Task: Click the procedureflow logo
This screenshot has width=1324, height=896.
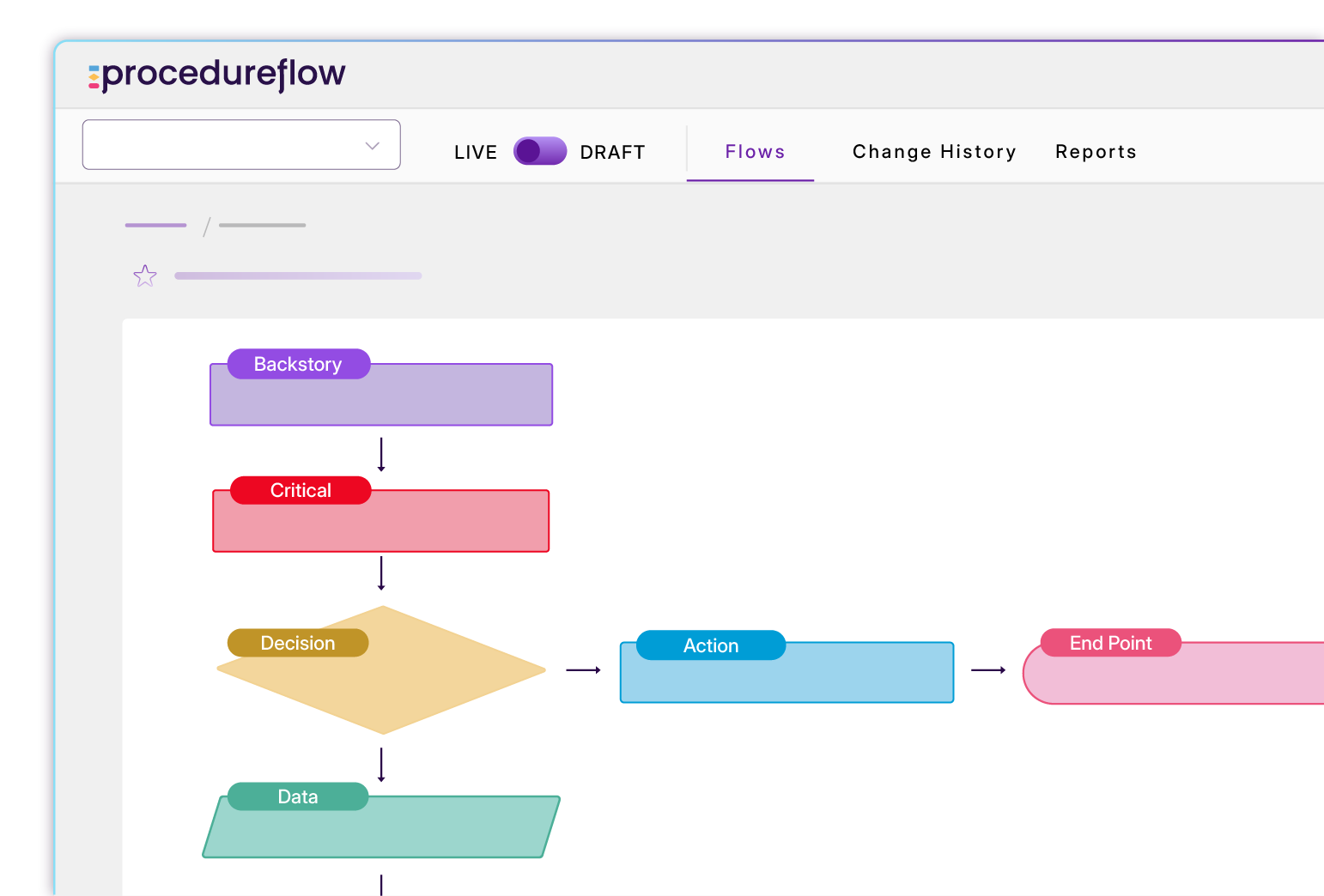Action: pyautogui.click(x=216, y=74)
